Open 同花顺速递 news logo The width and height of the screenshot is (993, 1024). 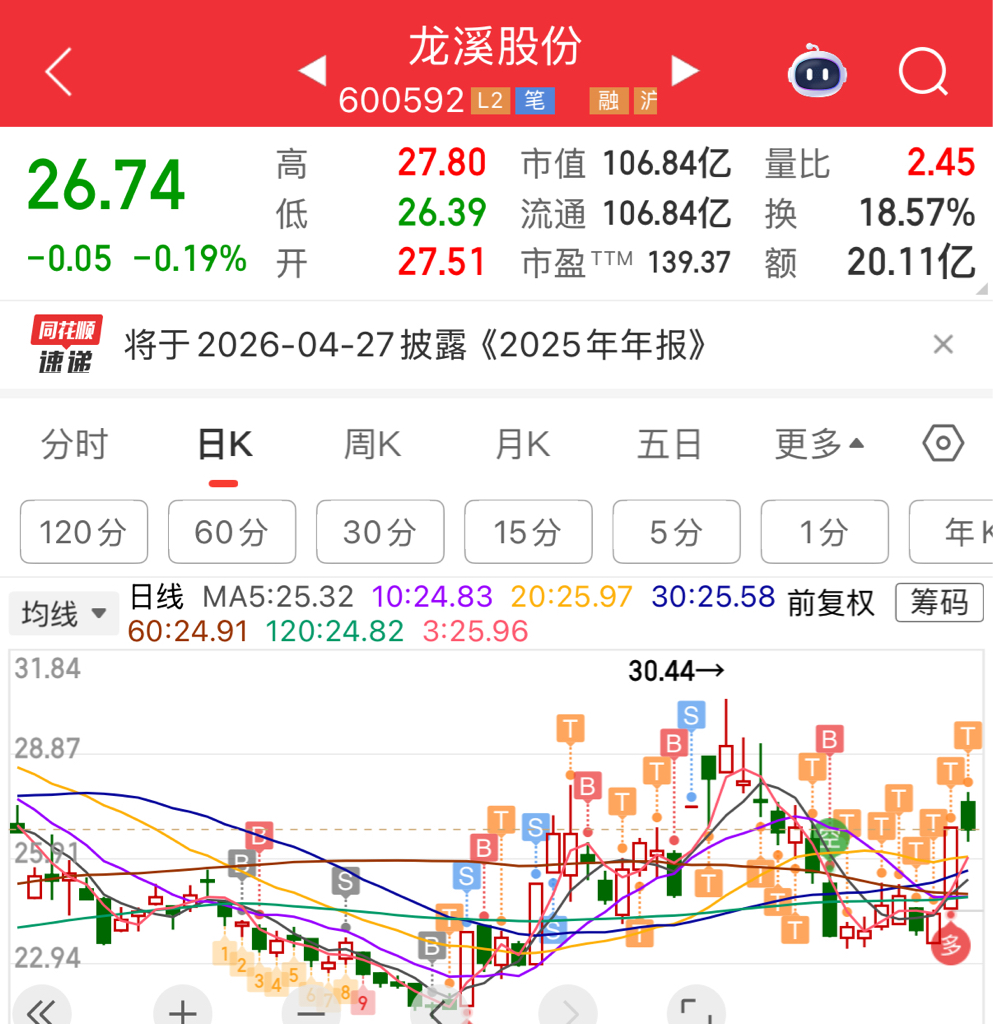click(65, 344)
